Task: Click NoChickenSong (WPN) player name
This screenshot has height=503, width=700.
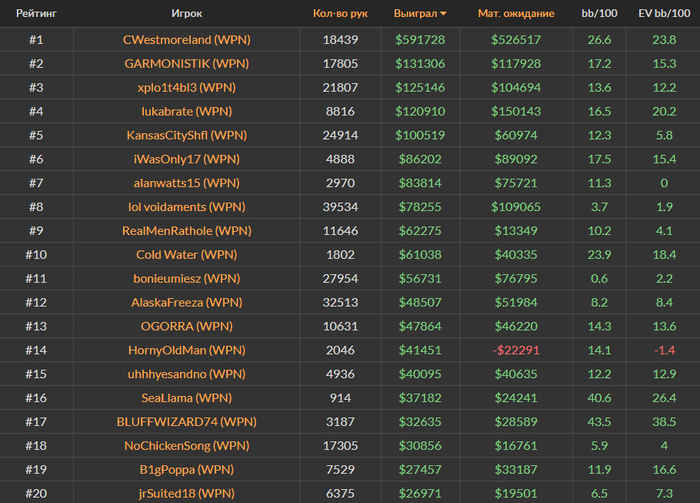Action: coord(186,446)
